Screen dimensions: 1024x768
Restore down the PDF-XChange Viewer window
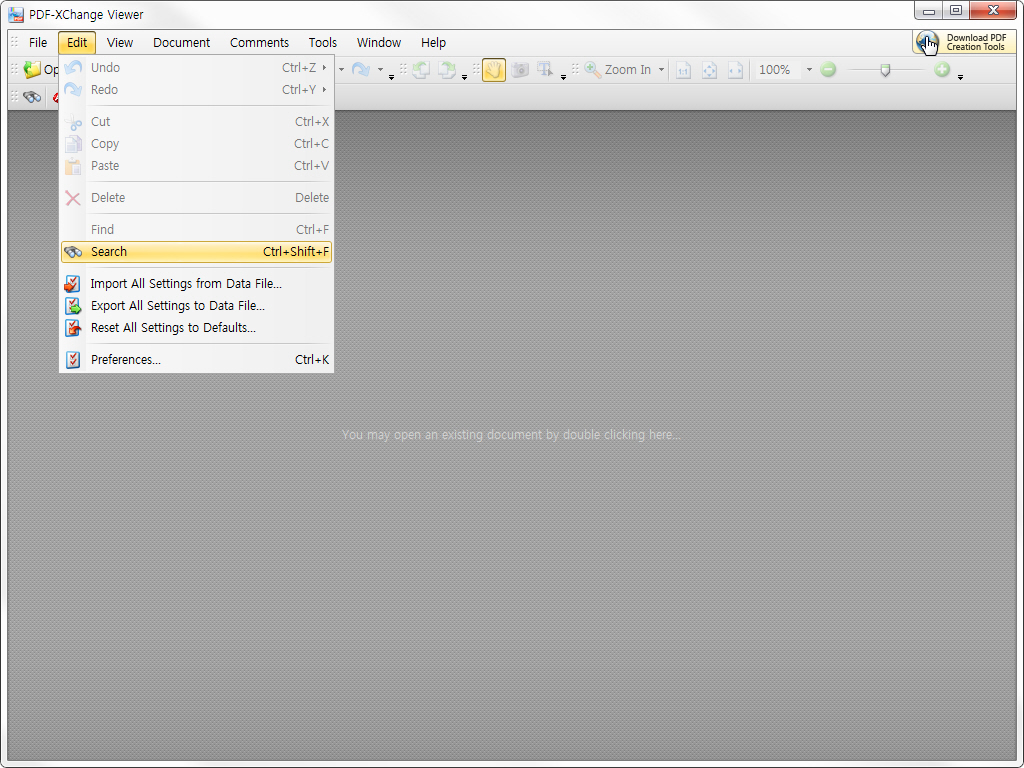click(x=955, y=11)
